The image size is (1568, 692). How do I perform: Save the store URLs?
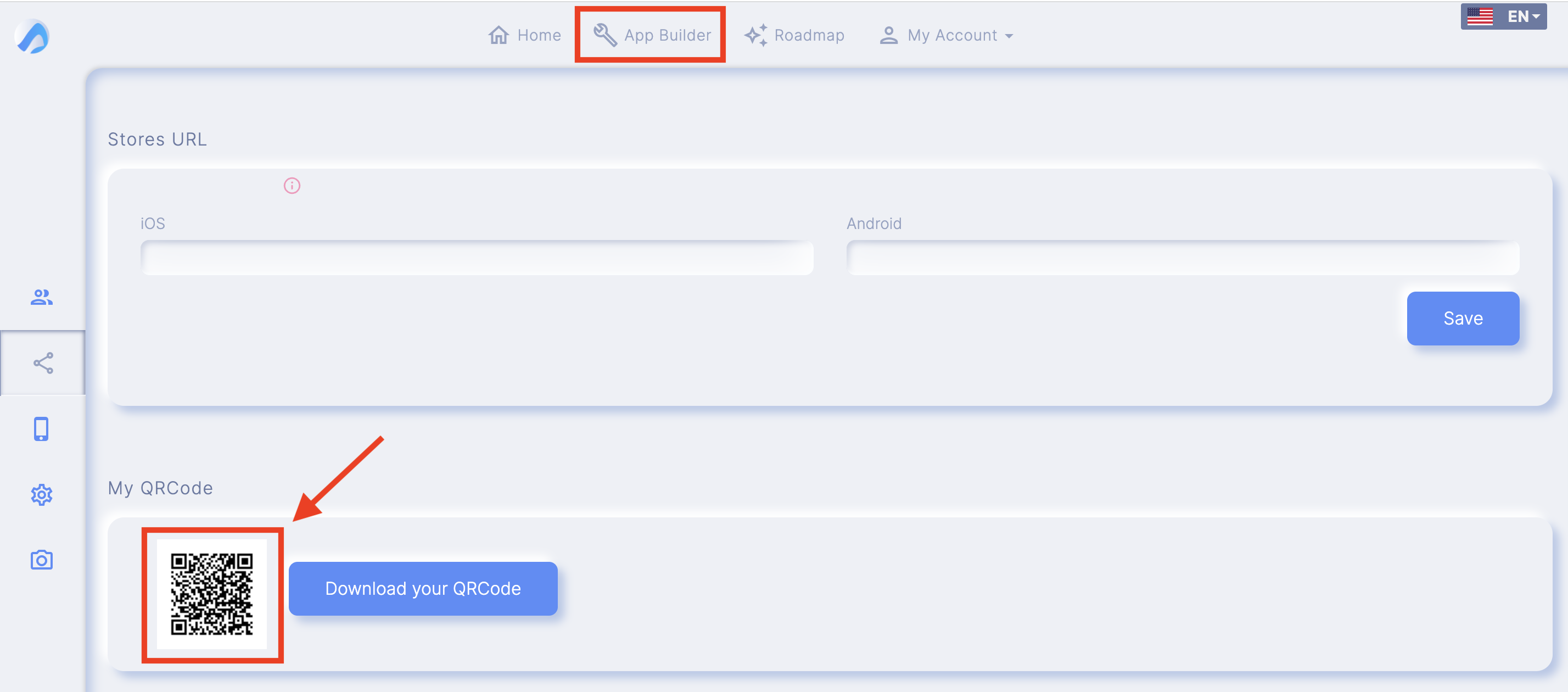1463,319
